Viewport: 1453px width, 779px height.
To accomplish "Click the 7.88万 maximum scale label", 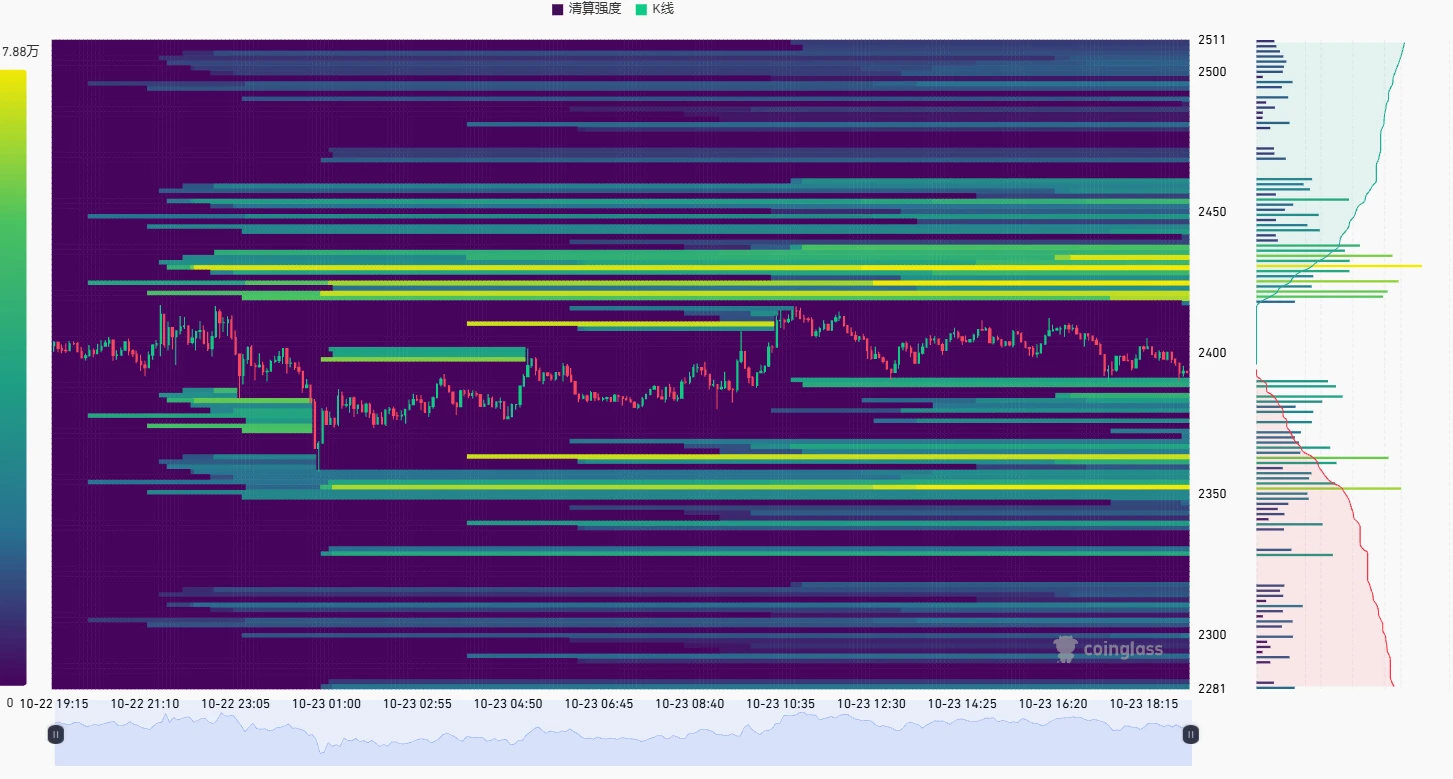I will [x=20, y=51].
